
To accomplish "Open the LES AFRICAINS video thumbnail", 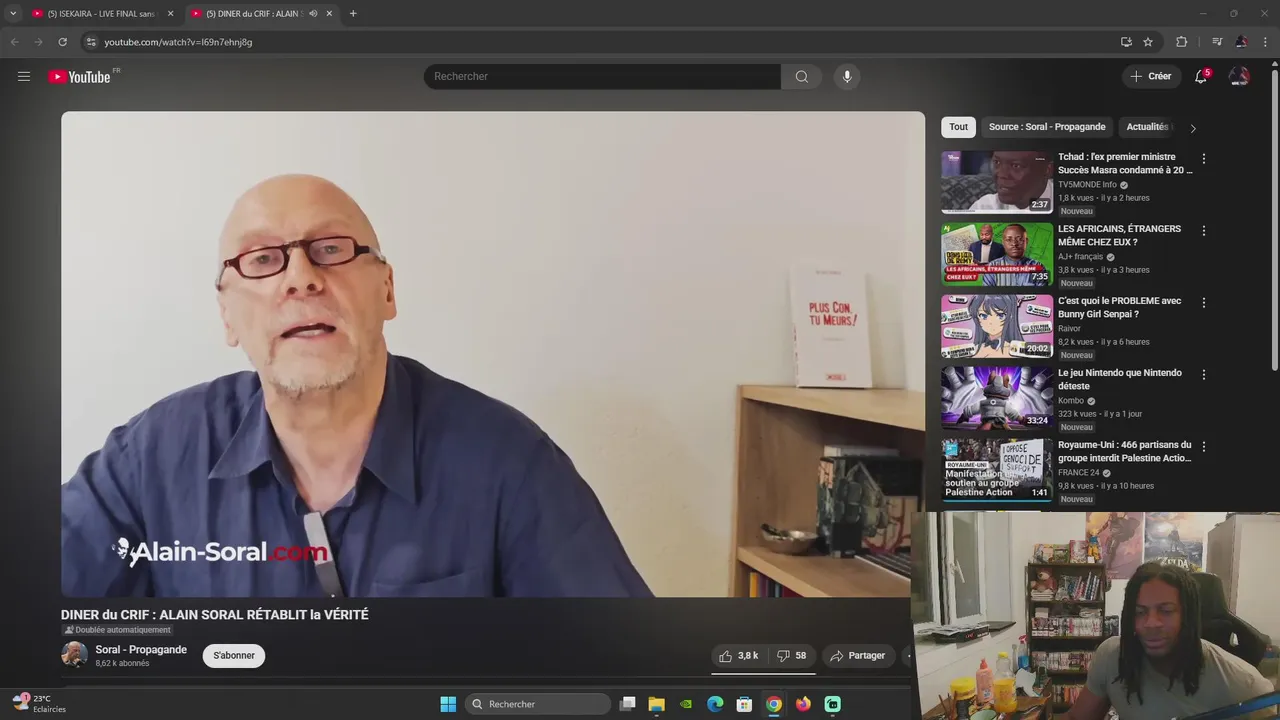I will [997, 254].
